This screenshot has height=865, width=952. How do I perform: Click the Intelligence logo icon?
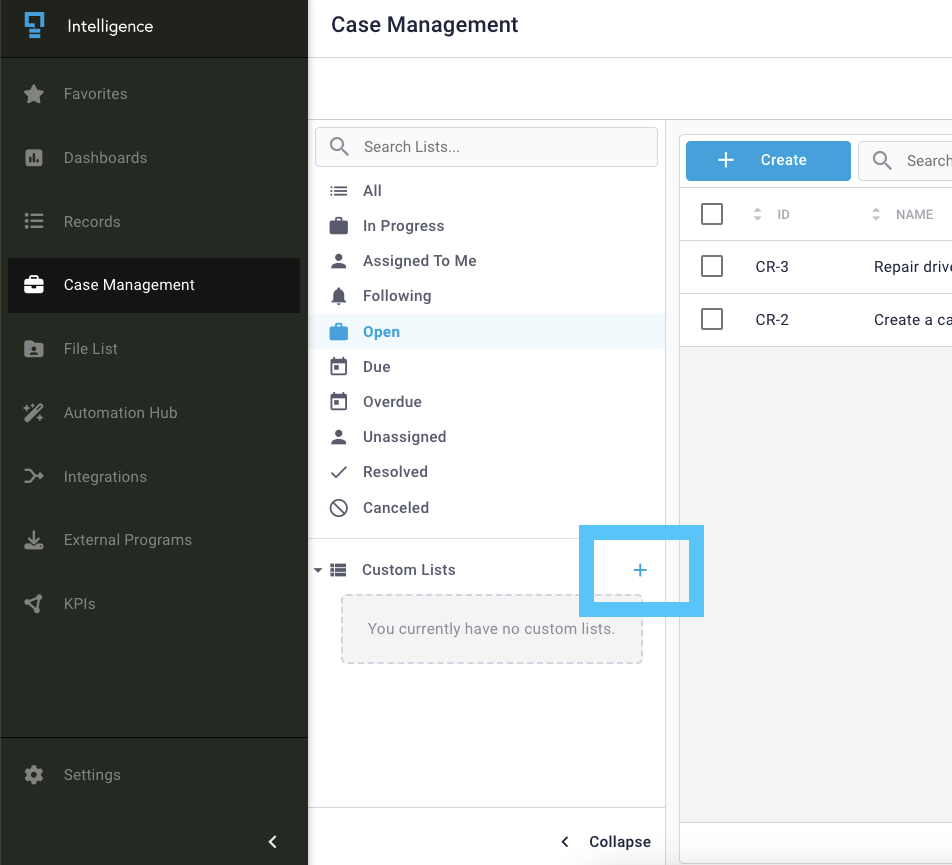[34, 25]
